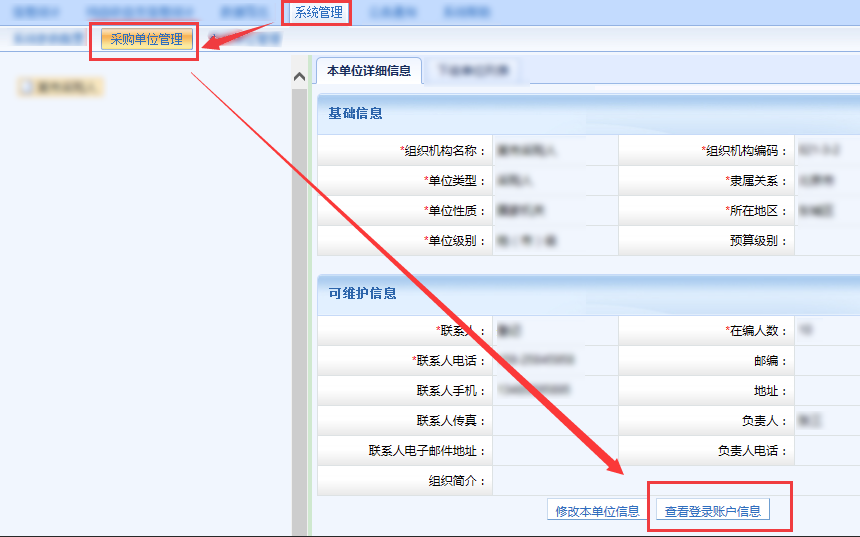860x537 pixels.
Task: Click the 修改本单位信息 button
Action: (597, 511)
